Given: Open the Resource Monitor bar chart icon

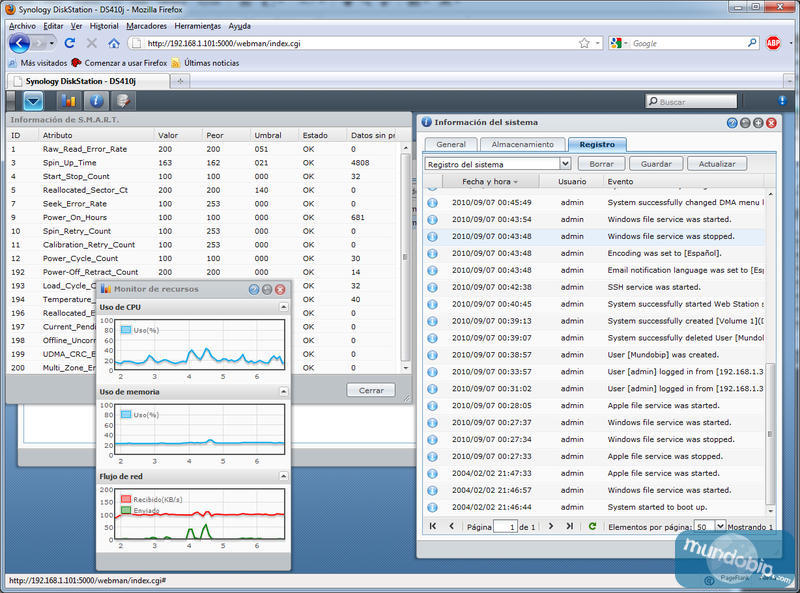Looking at the screenshot, I should coord(69,101).
